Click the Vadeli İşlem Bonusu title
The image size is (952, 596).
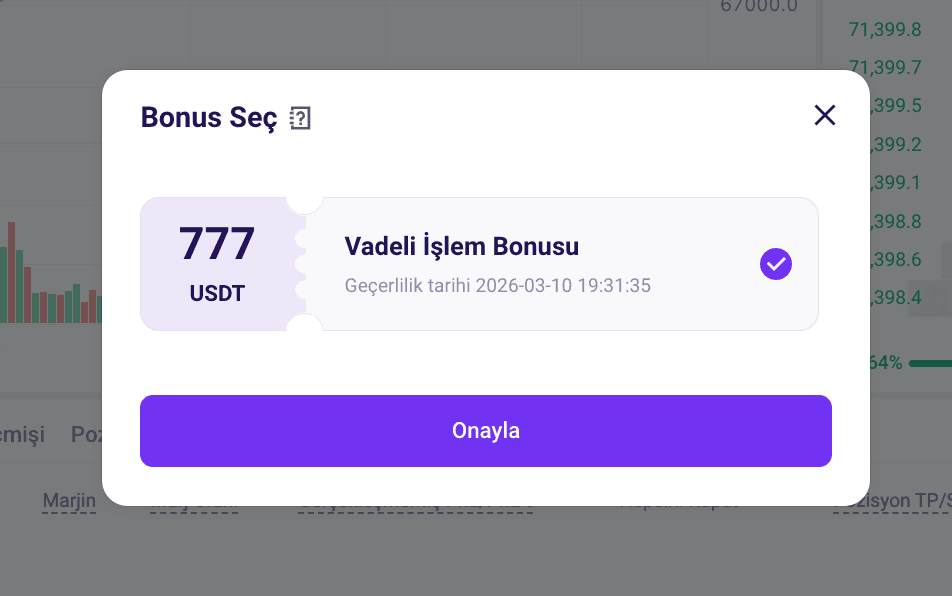pyautogui.click(x=461, y=246)
